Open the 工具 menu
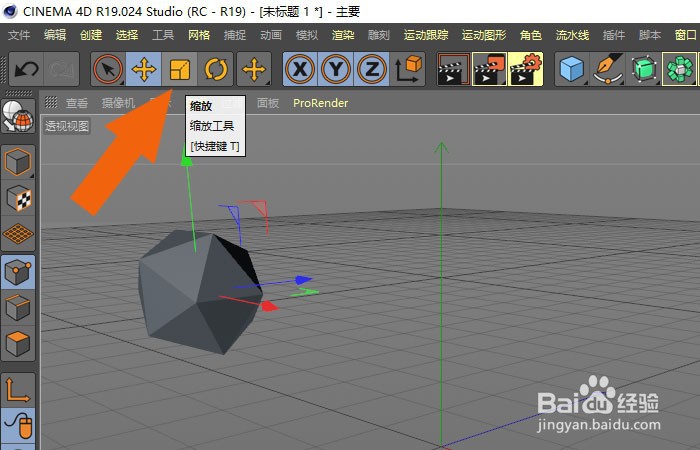Screen dimensions: 700x450 [163, 35]
